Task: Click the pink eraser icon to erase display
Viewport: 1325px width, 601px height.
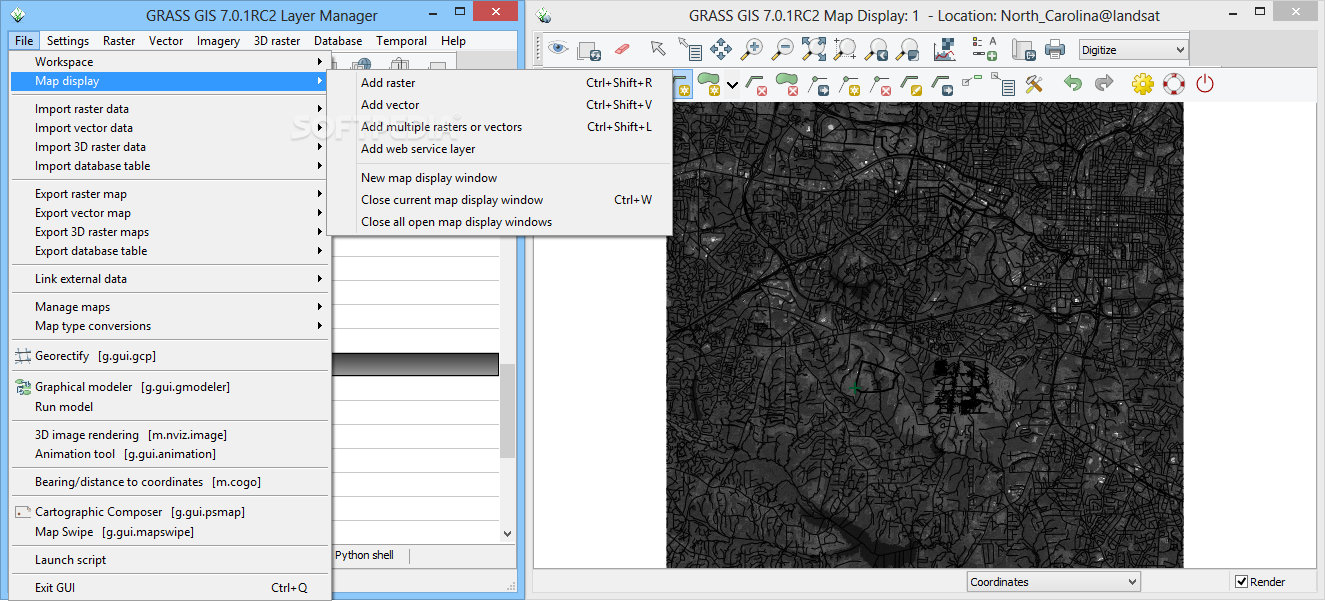Action: point(621,48)
